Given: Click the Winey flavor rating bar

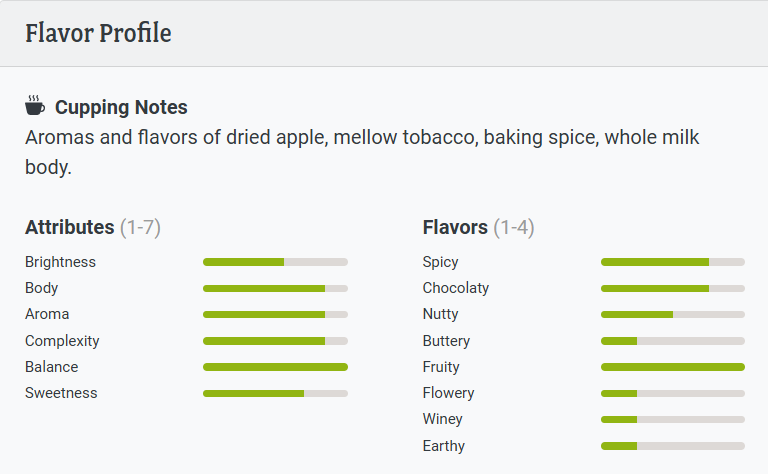Looking at the screenshot, I should (x=673, y=419).
